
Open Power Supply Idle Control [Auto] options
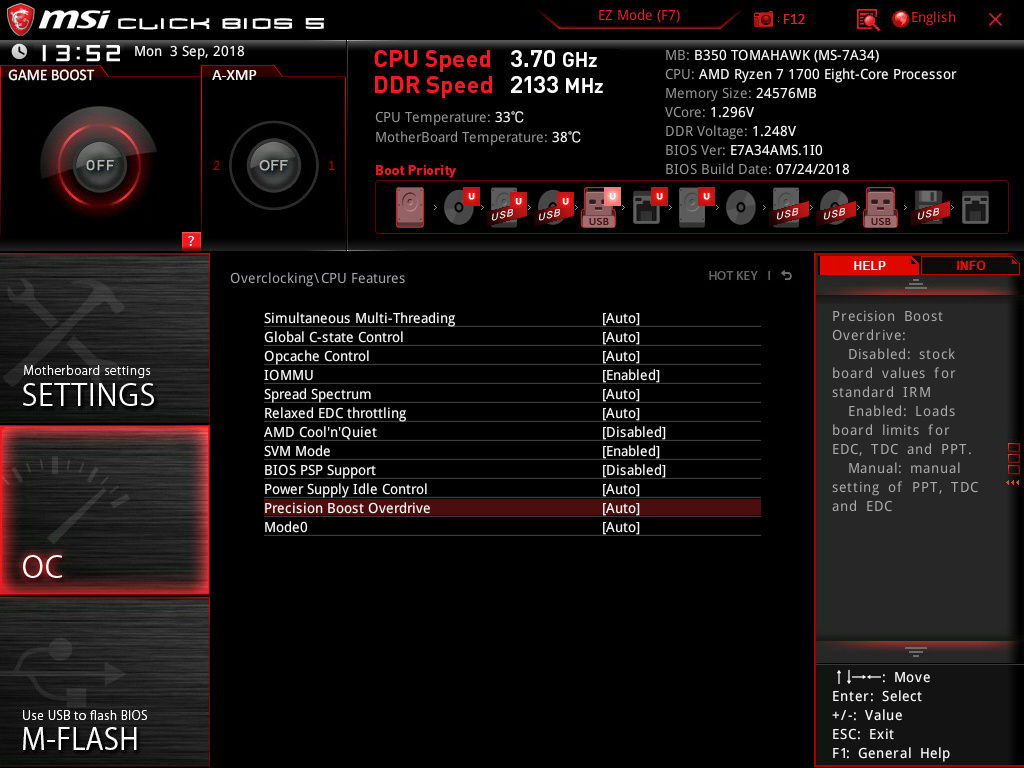pyautogui.click(x=620, y=488)
